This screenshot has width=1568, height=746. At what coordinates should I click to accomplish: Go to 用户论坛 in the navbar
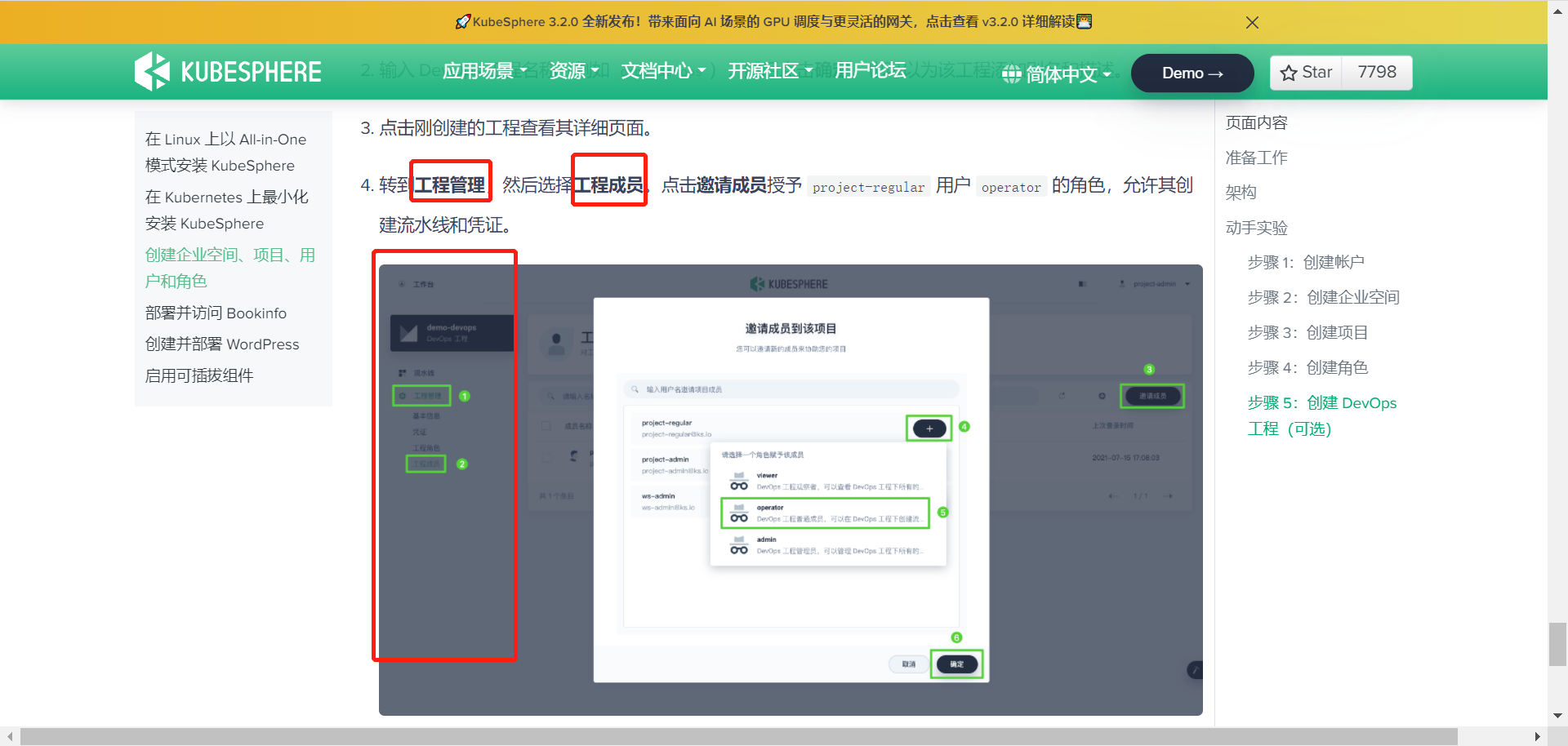coord(870,70)
